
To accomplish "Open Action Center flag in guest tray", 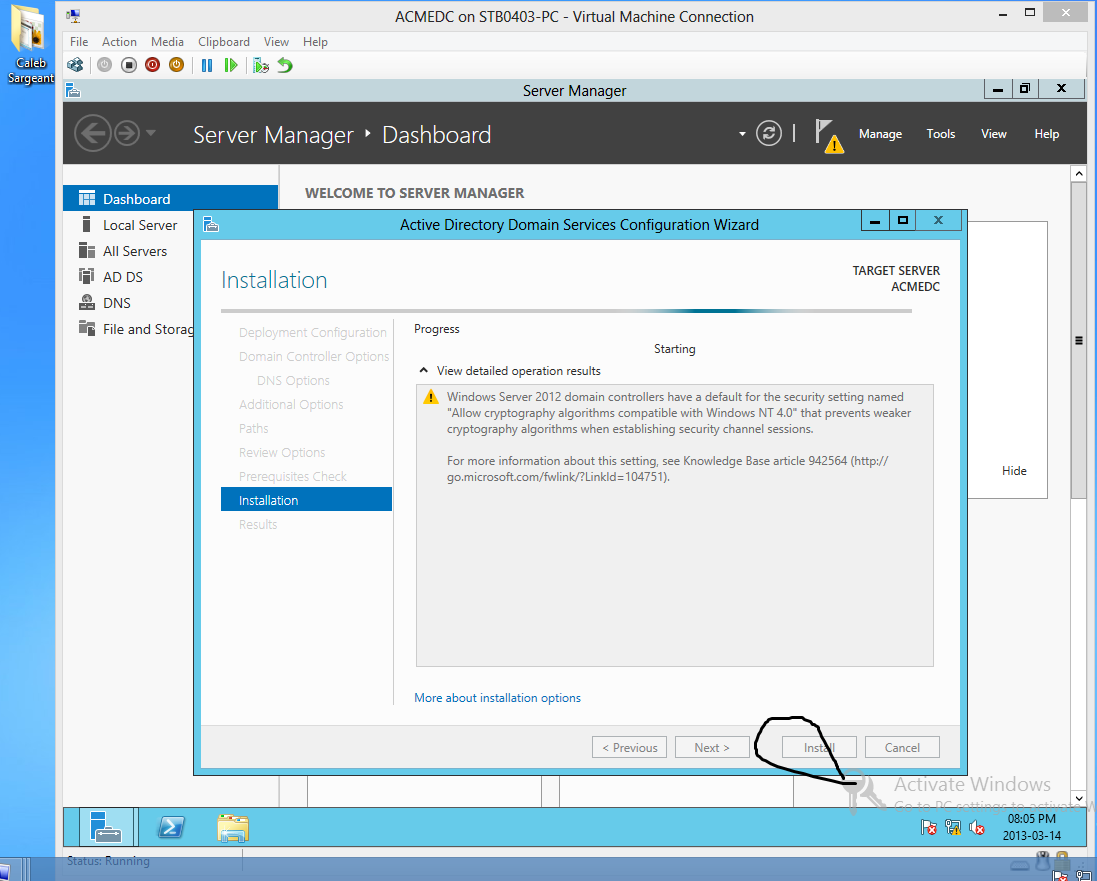I will pos(928,827).
